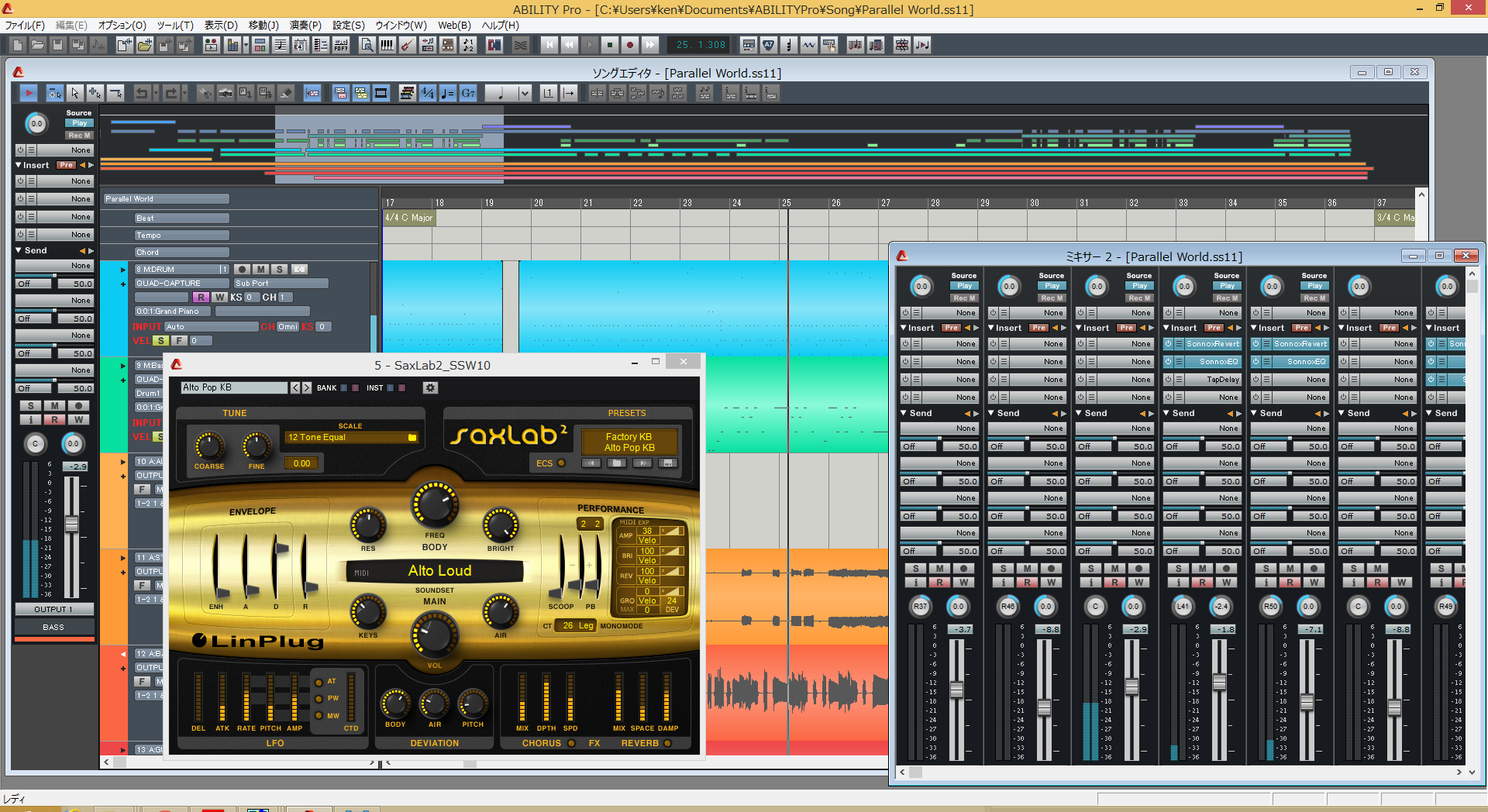Click the Save floppy disk icon
This screenshot has height=812, width=1488.
tap(57, 45)
